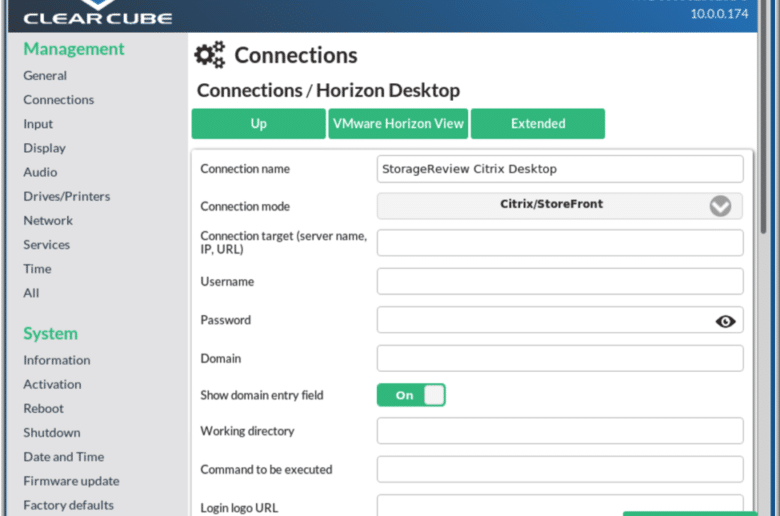
Task: Open System Information page
Action: coord(57,360)
